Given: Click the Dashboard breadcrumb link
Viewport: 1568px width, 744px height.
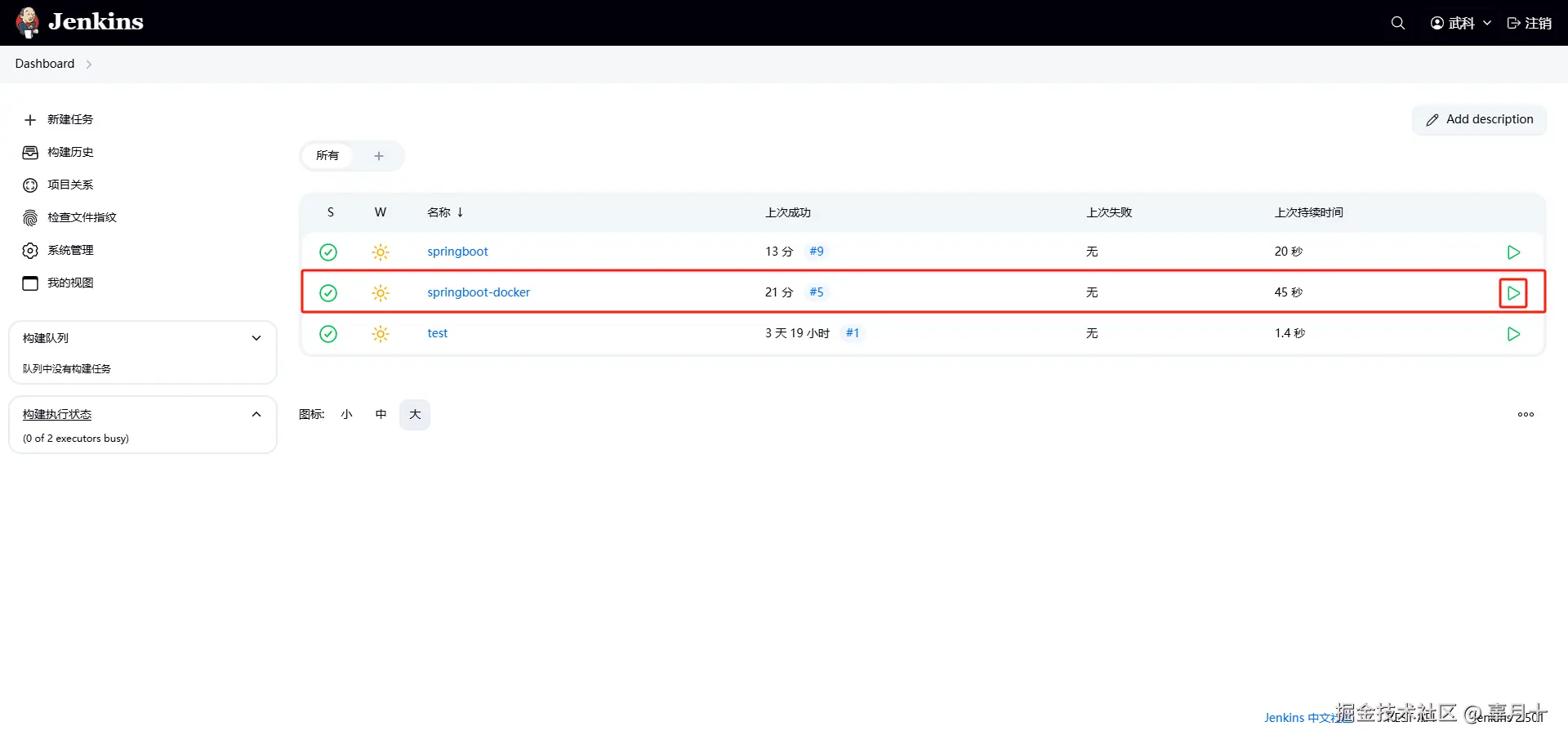Looking at the screenshot, I should pos(45,64).
